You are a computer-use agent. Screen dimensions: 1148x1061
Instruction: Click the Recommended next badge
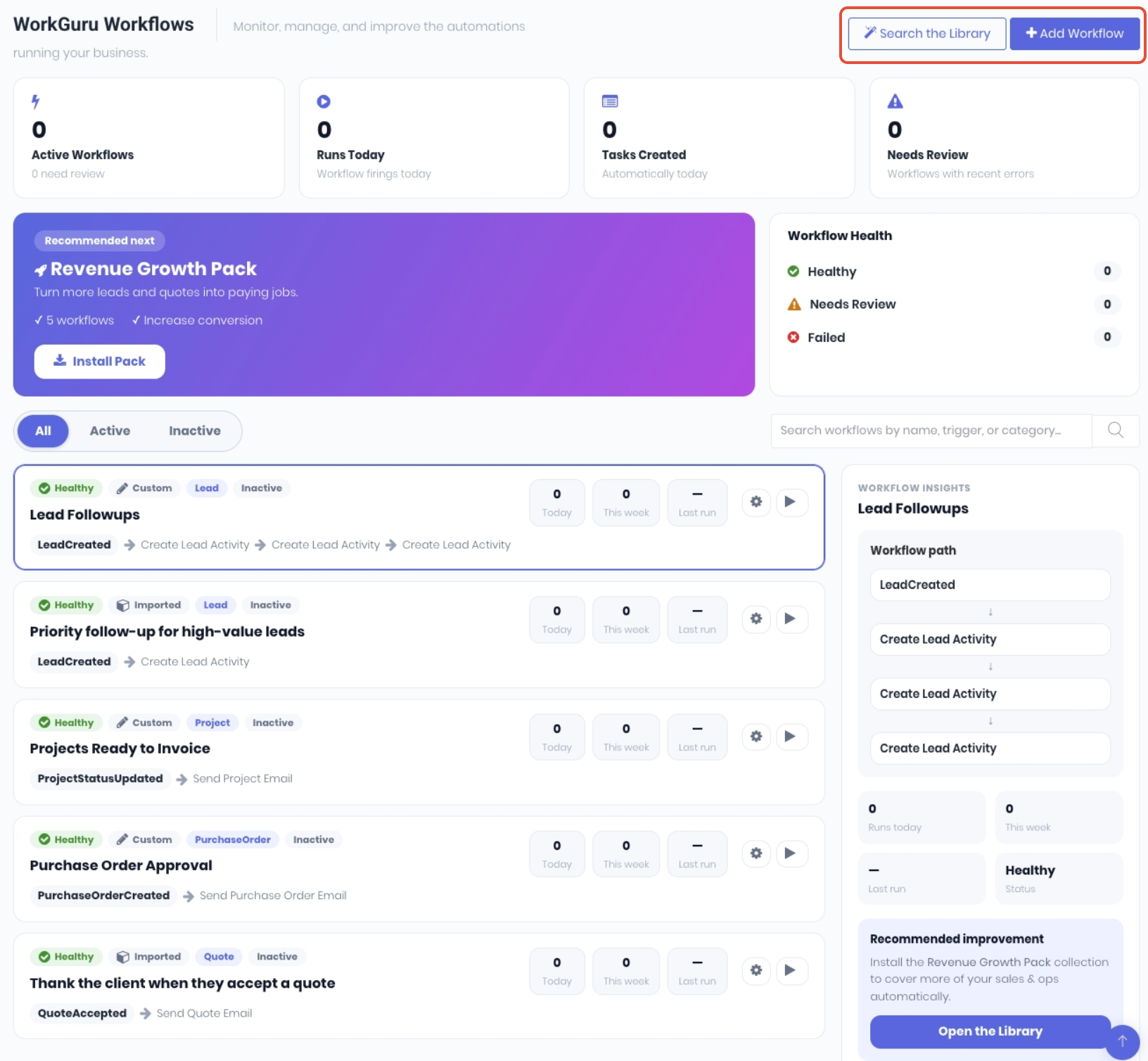click(100, 241)
